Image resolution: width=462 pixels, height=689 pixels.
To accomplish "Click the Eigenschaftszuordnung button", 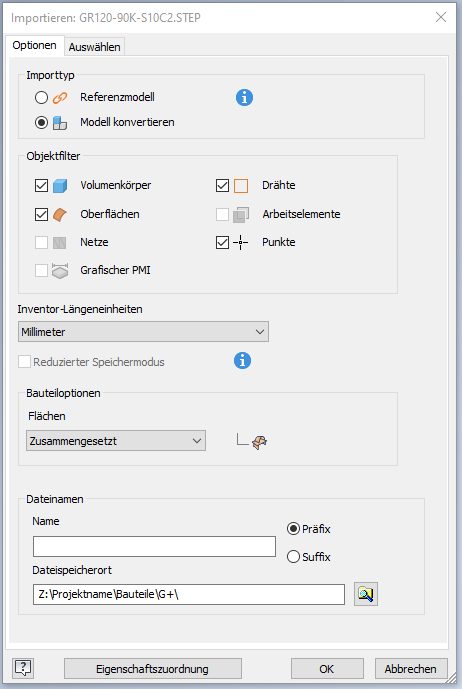I will click(153, 669).
